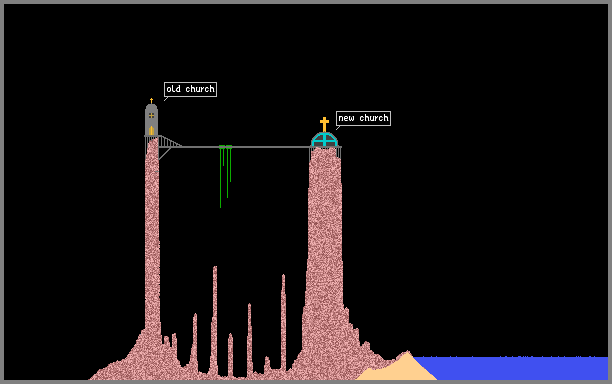
Task: Click the diagonal bridge support strut
Action: point(165,154)
